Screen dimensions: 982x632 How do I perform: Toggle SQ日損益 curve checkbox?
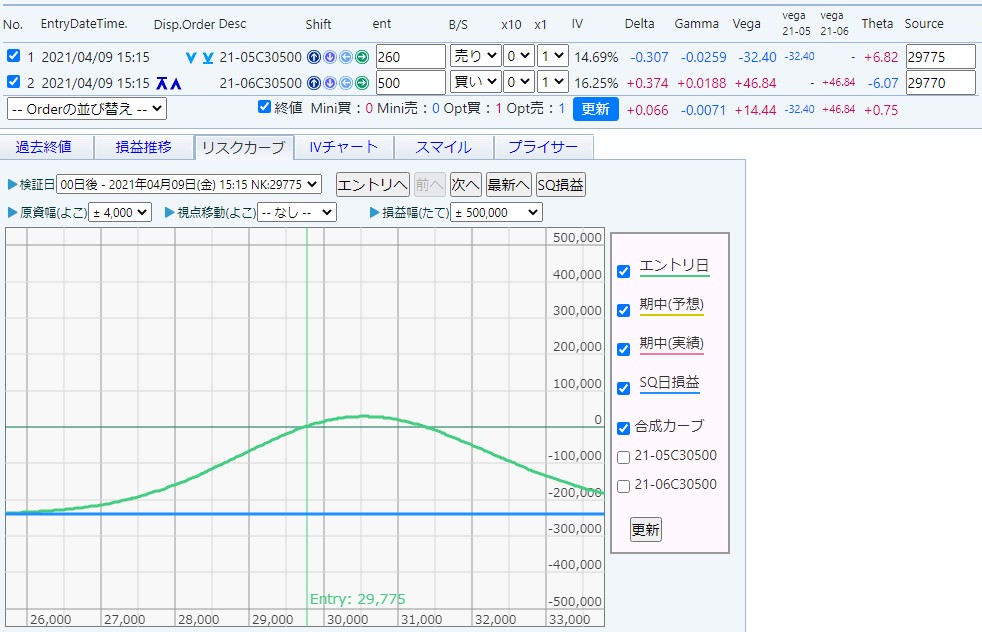coord(623,388)
